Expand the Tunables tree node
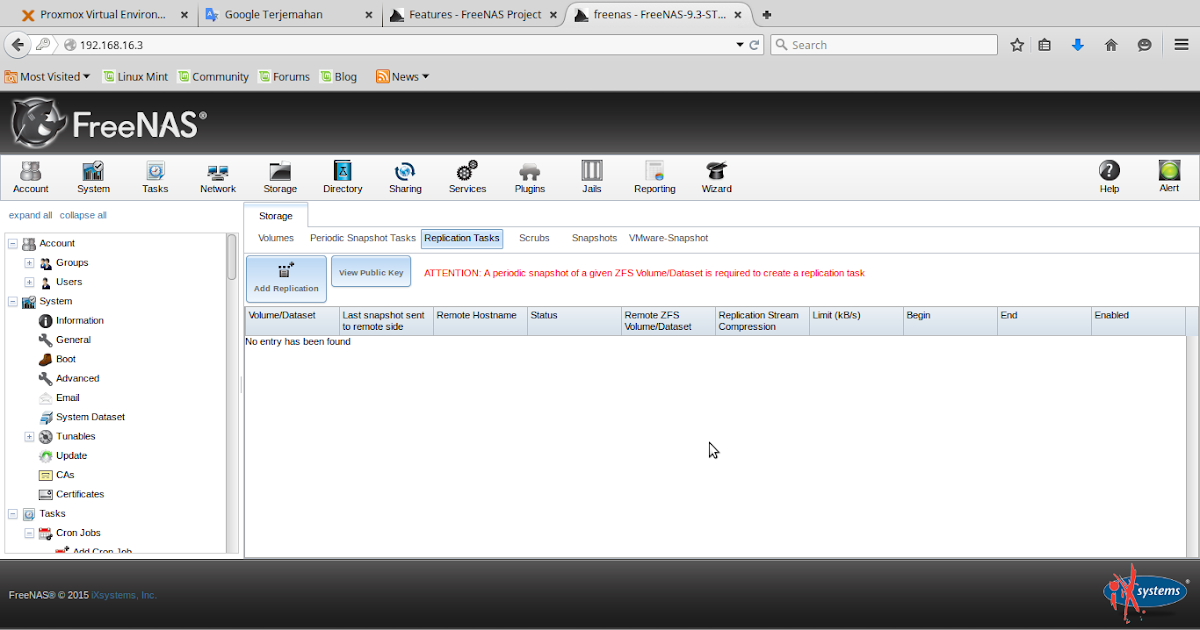 coord(29,436)
